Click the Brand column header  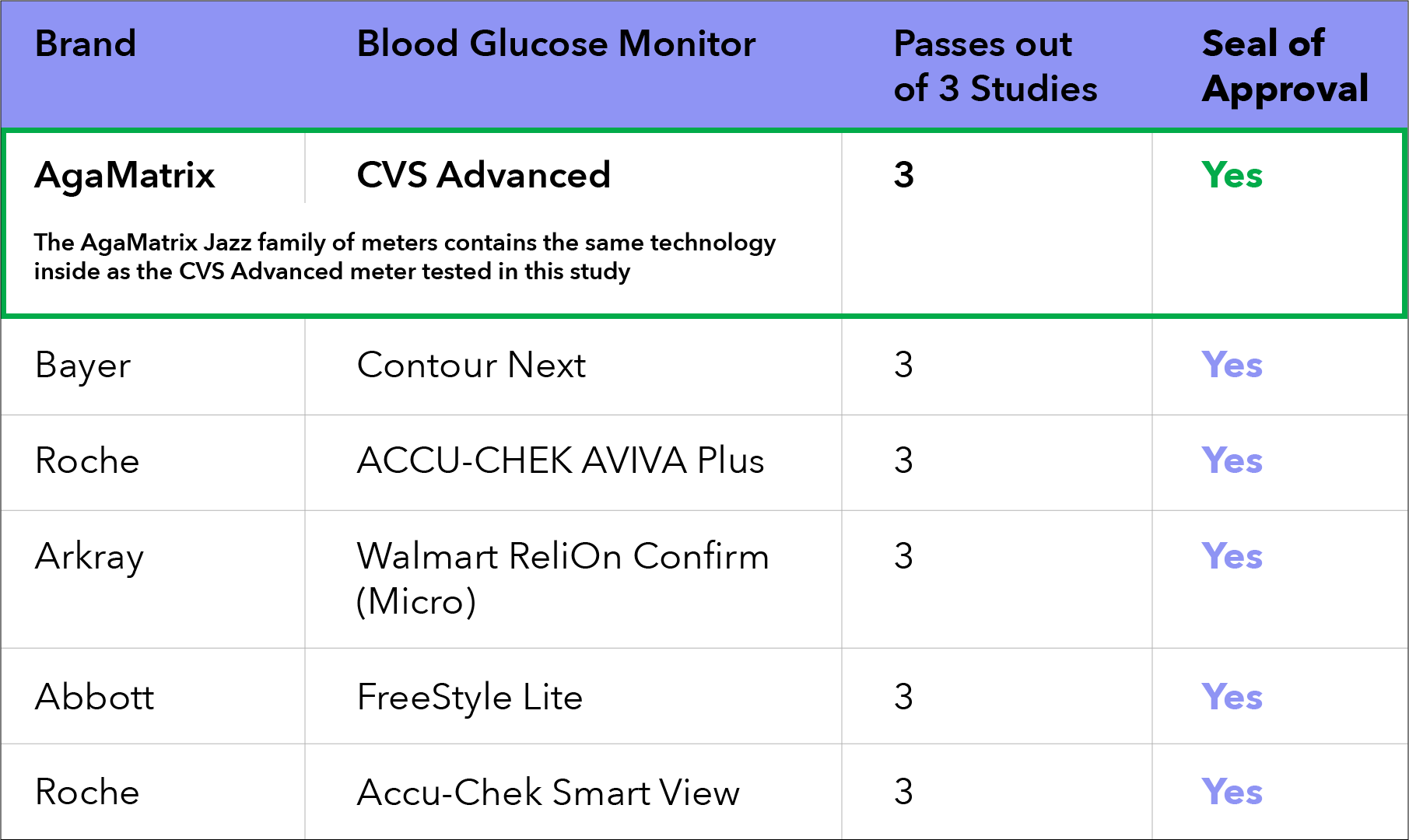[86, 44]
